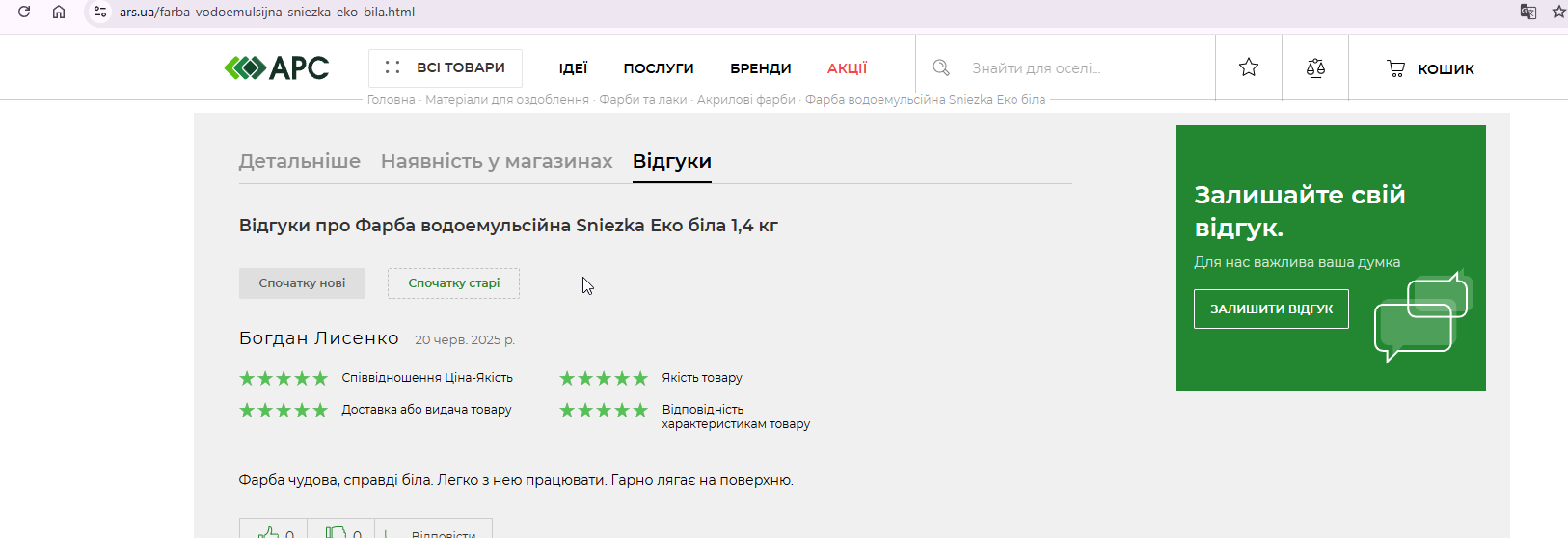Image resolution: width=1568 pixels, height=538 pixels.
Task: Reload the page with browser refresh icon
Action: point(24,12)
